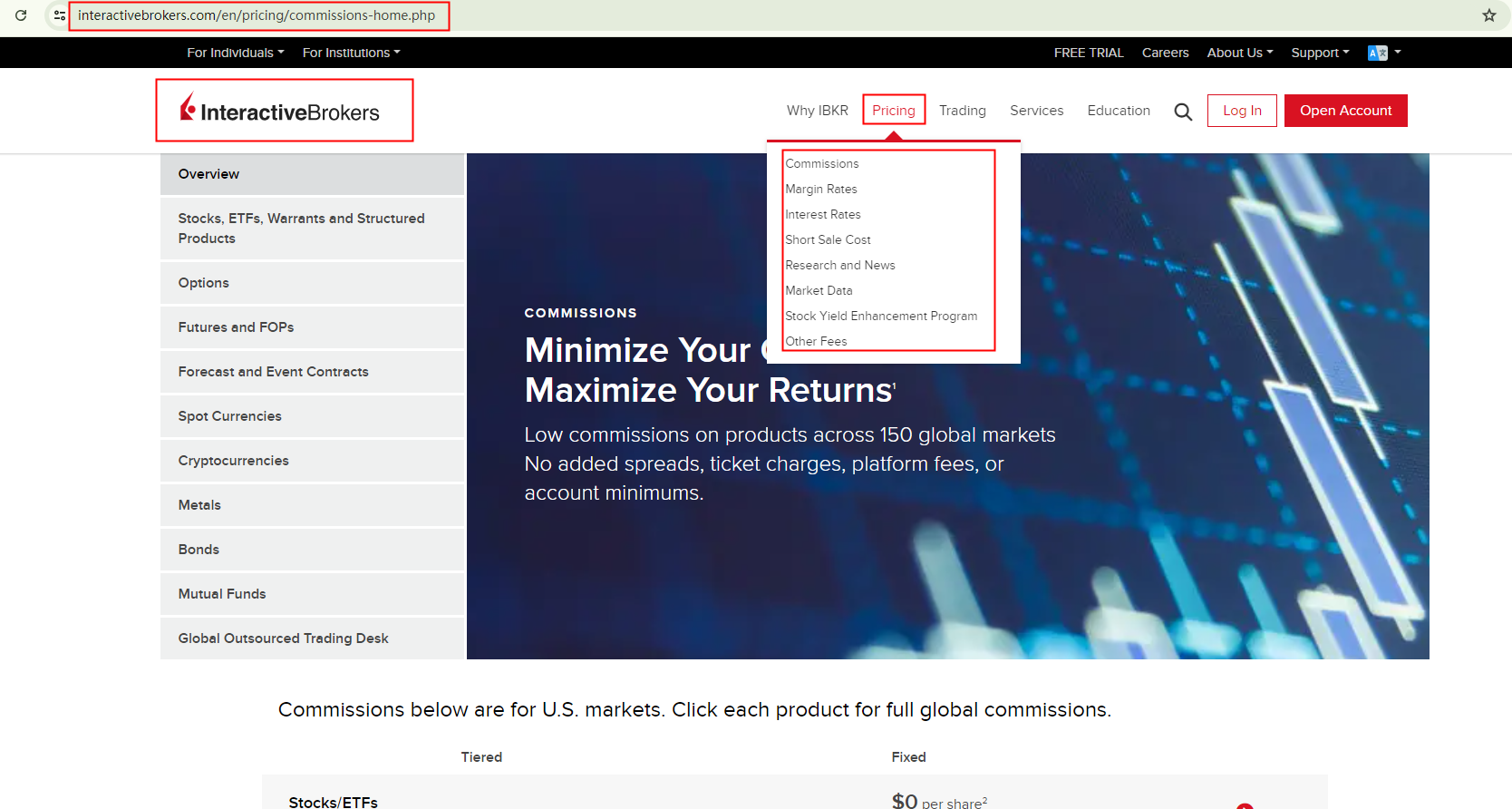1512x809 pixels.
Task: Visit the Careers link
Action: 1165,53
